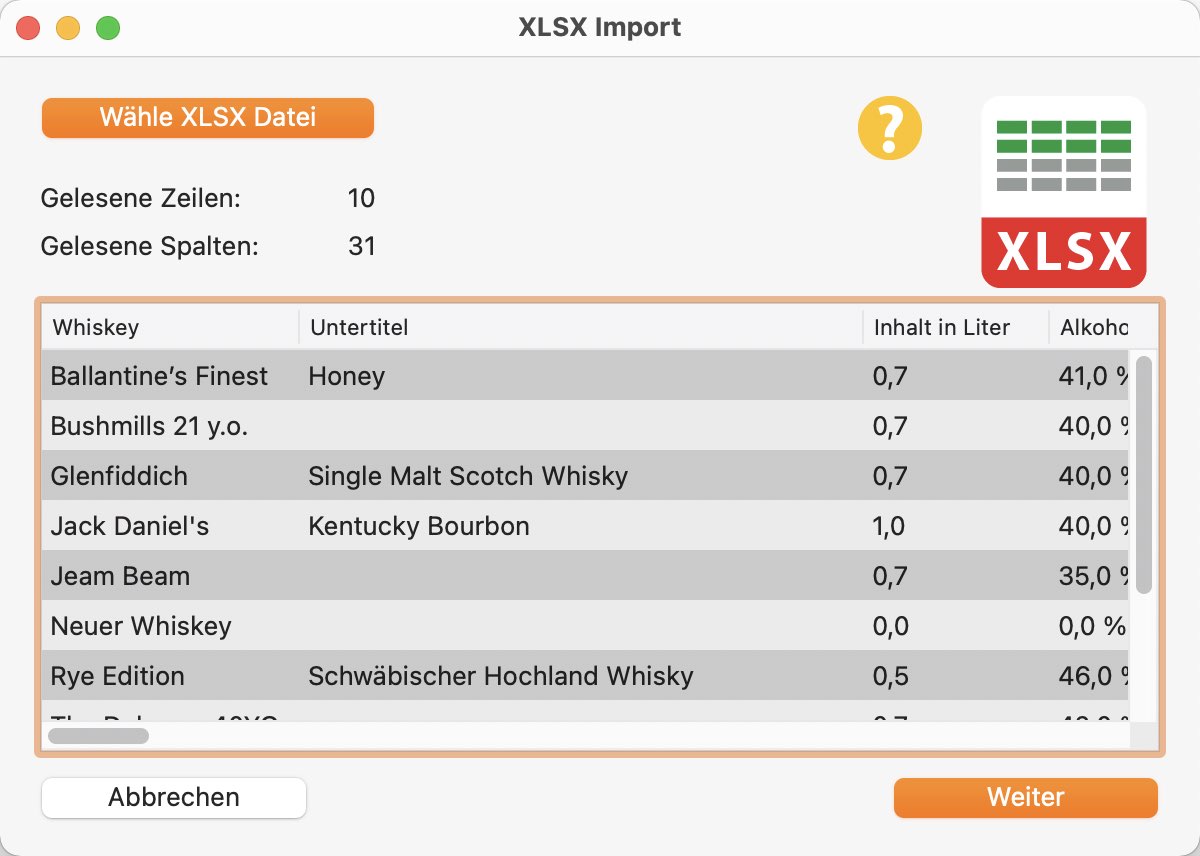Cancel import with the Abbrechen button
The width and height of the screenshot is (1200, 856).
tap(174, 797)
